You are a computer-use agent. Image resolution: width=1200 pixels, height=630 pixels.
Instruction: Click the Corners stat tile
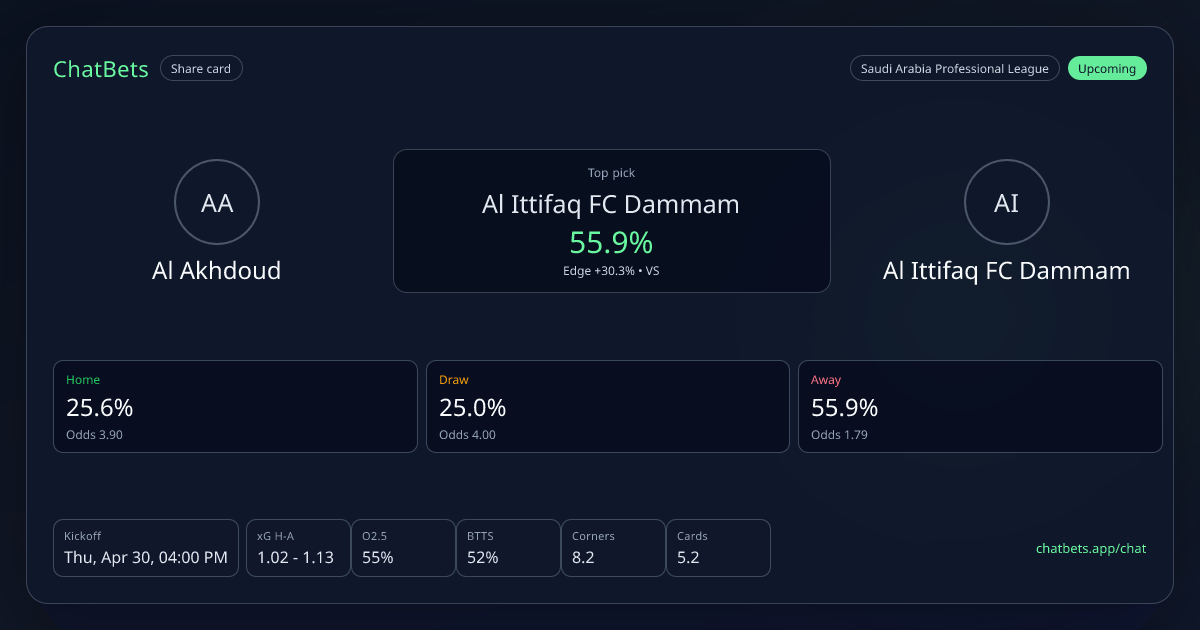point(613,548)
